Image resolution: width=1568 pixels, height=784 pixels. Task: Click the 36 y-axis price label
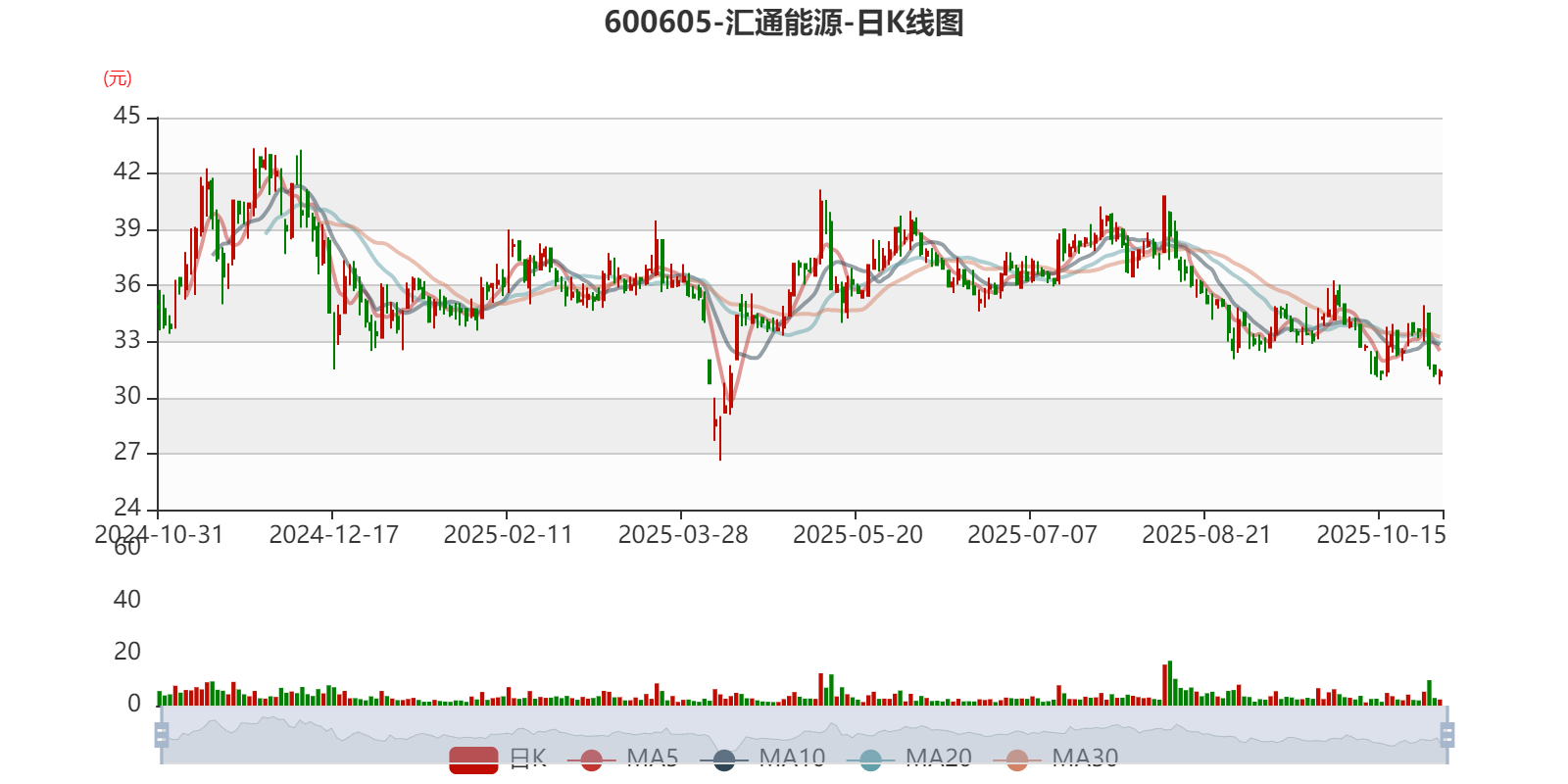127,284
